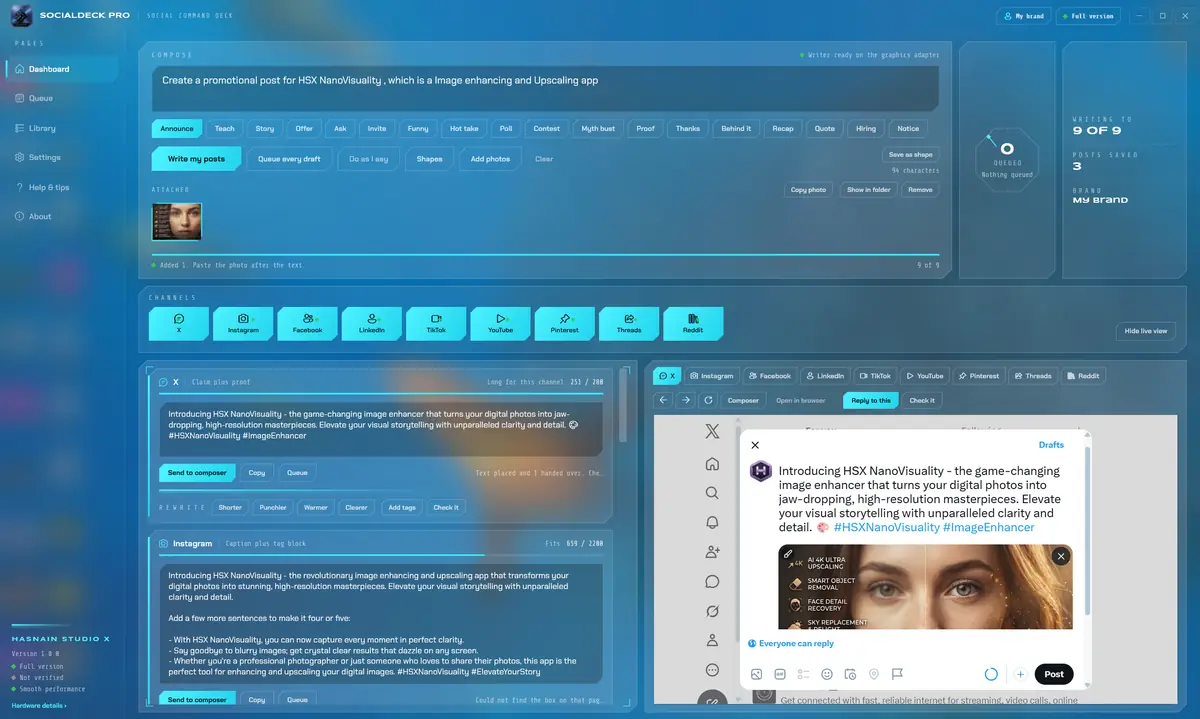This screenshot has height=719, width=1200.
Task: Close the X compose dialog
Action: click(x=755, y=445)
